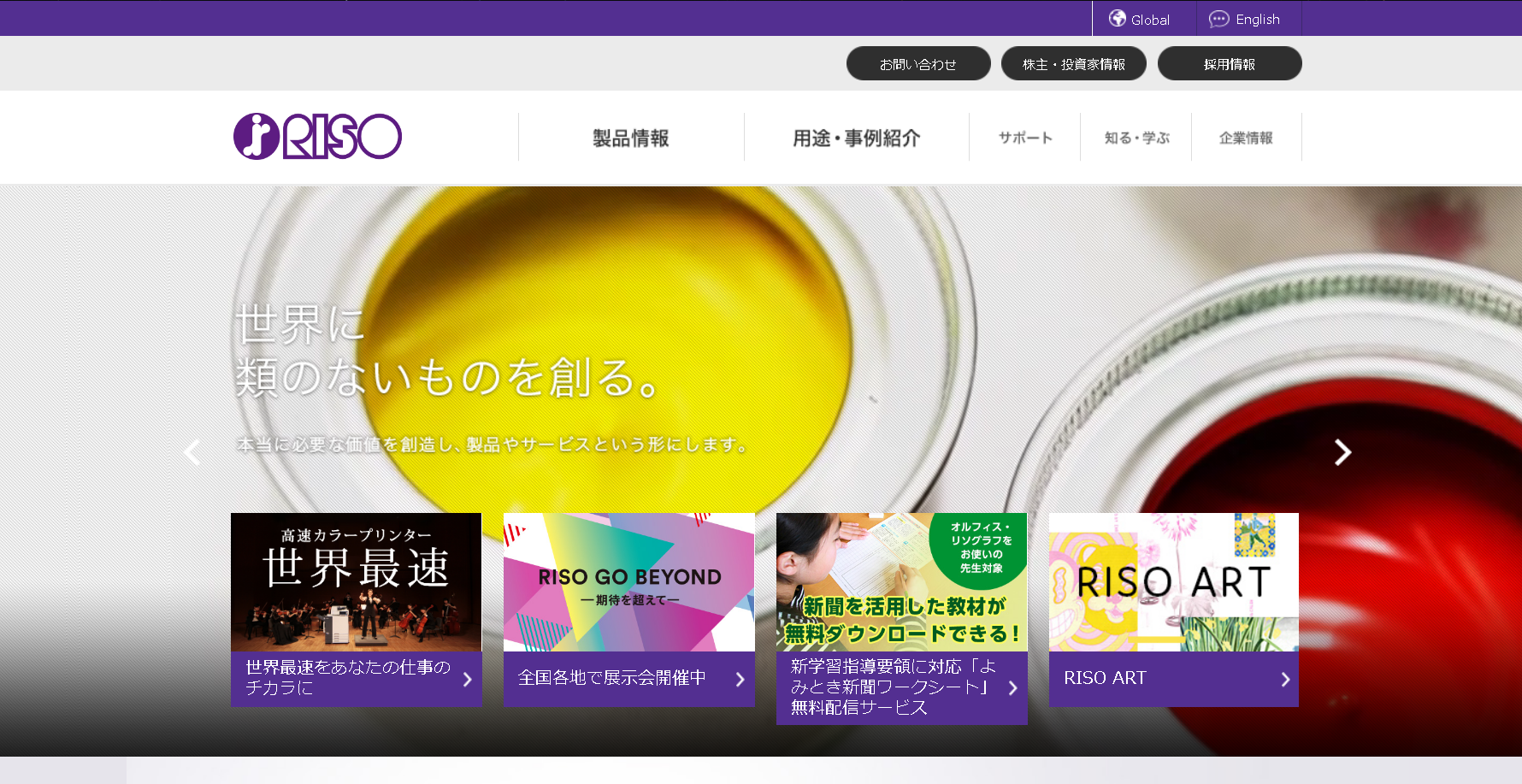Open 知る・学ぶ menu item
Image resolution: width=1522 pixels, height=784 pixels.
(x=1136, y=137)
